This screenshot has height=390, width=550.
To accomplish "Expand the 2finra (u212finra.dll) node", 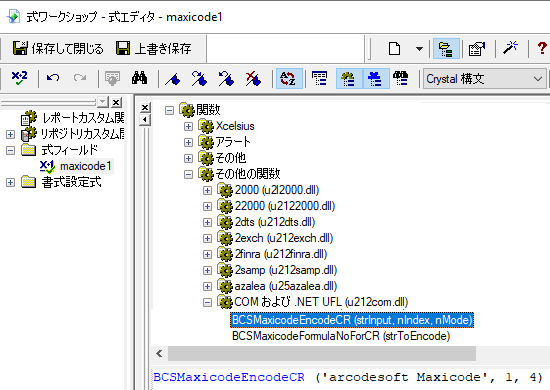I will [207, 254].
